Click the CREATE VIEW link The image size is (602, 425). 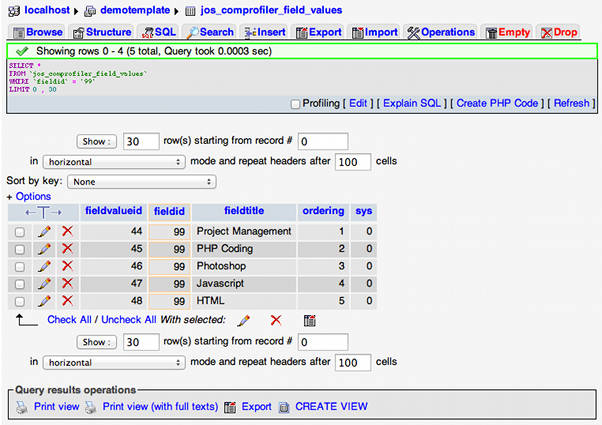point(330,407)
